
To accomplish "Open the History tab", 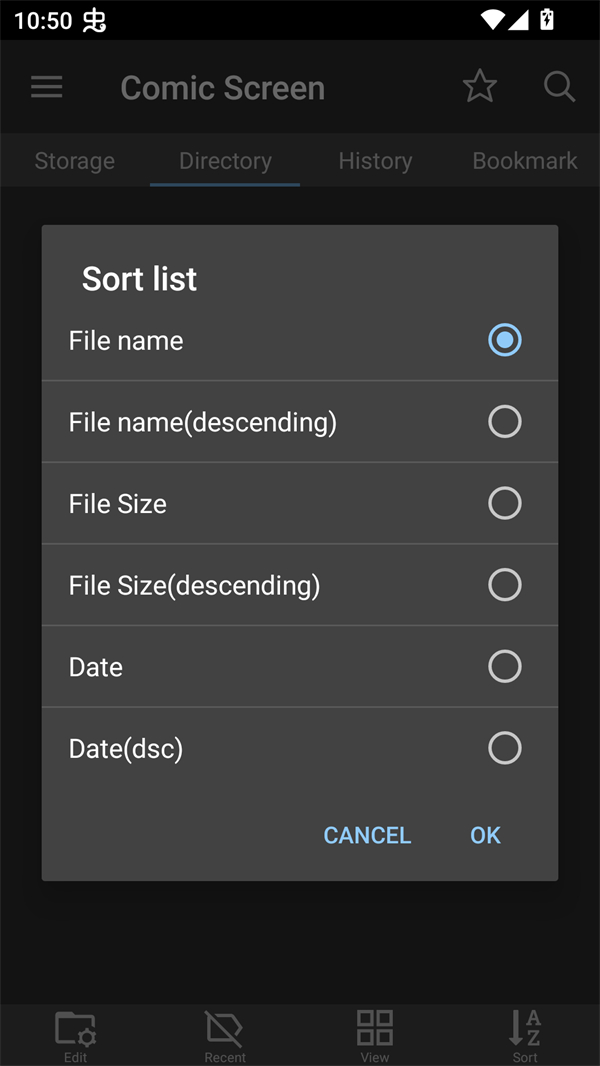I will tap(375, 160).
